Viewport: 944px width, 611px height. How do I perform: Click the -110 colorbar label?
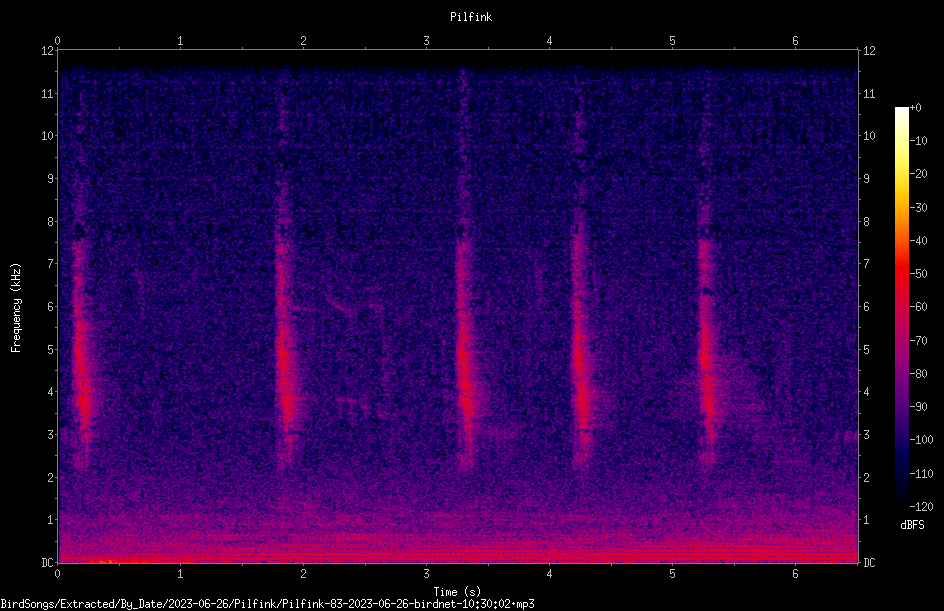[x=921, y=474]
